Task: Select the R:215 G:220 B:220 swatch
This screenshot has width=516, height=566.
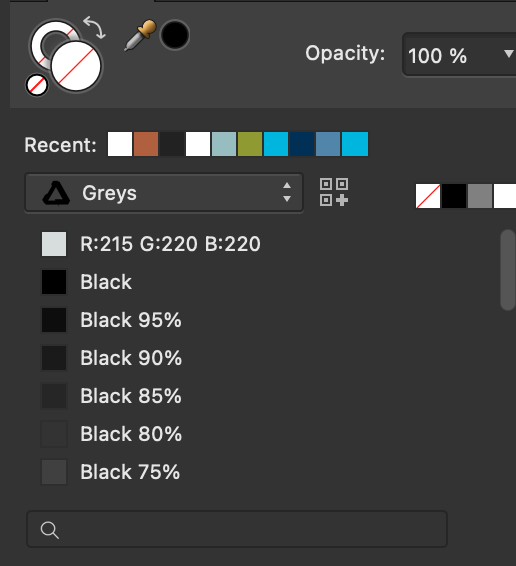Action: (151, 244)
